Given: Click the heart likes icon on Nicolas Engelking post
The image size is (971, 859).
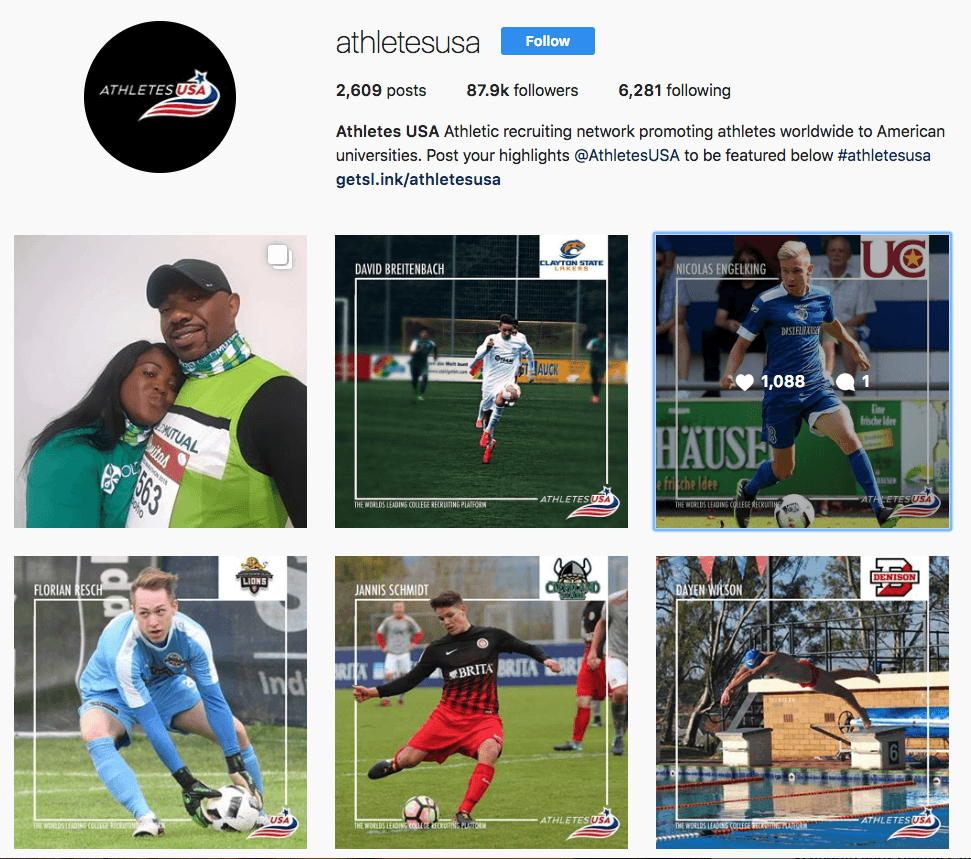Looking at the screenshot, I should (x=744, y=382).
